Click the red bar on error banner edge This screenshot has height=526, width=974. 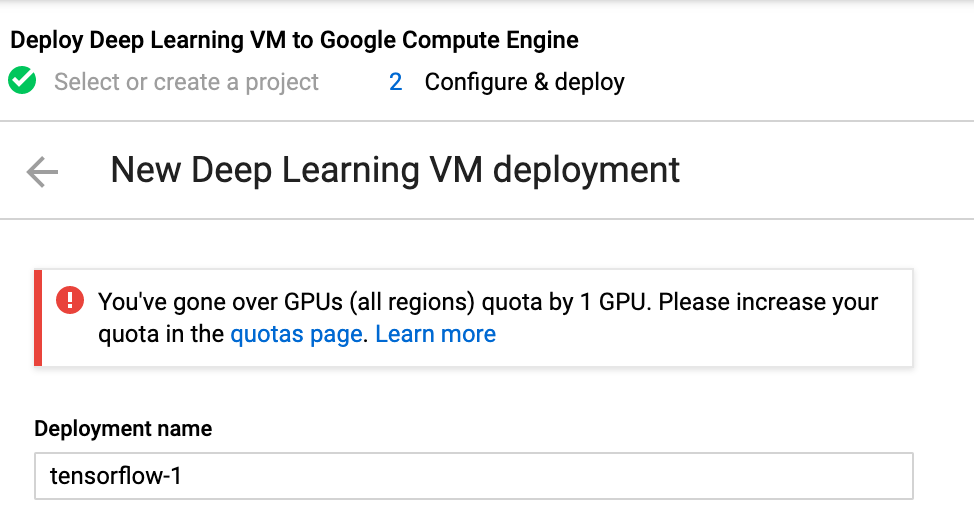coord(38,317)
